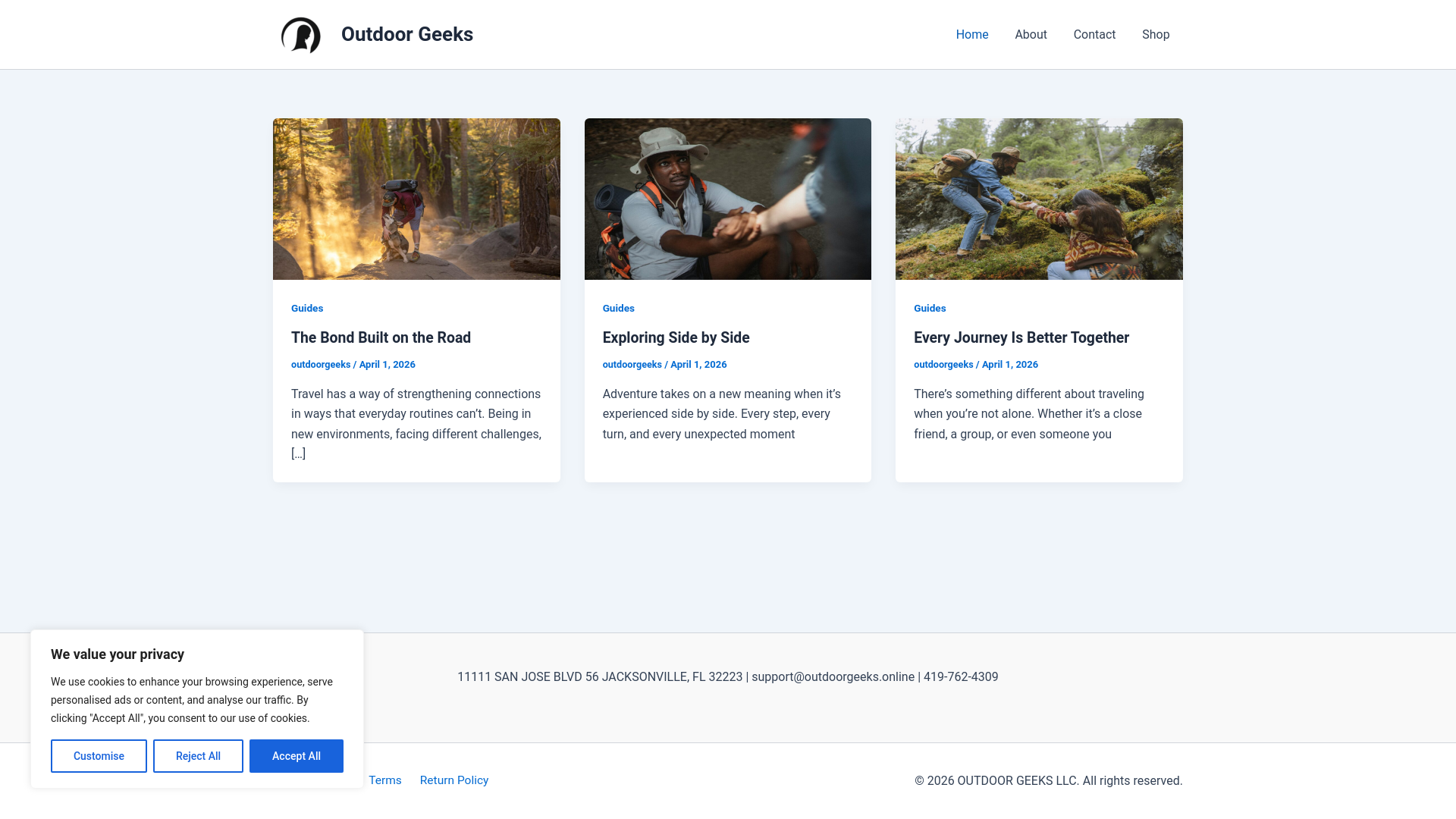This screenshot has height=819, width=1456.
Task: Open the About page
Action: tap(1031, 35)
